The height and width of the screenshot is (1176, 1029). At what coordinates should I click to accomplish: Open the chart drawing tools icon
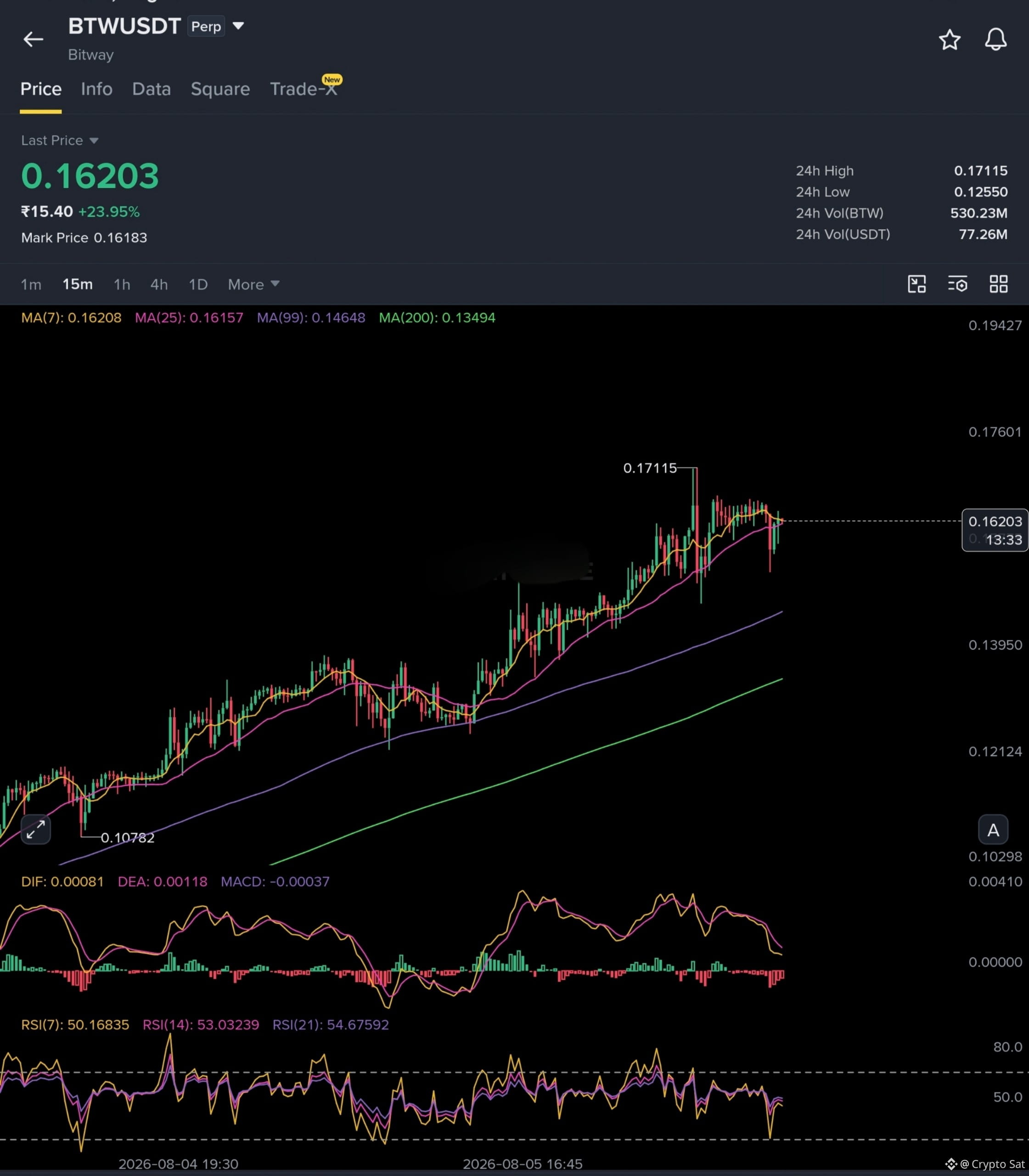pyautogui.click(x=917, y=284)
